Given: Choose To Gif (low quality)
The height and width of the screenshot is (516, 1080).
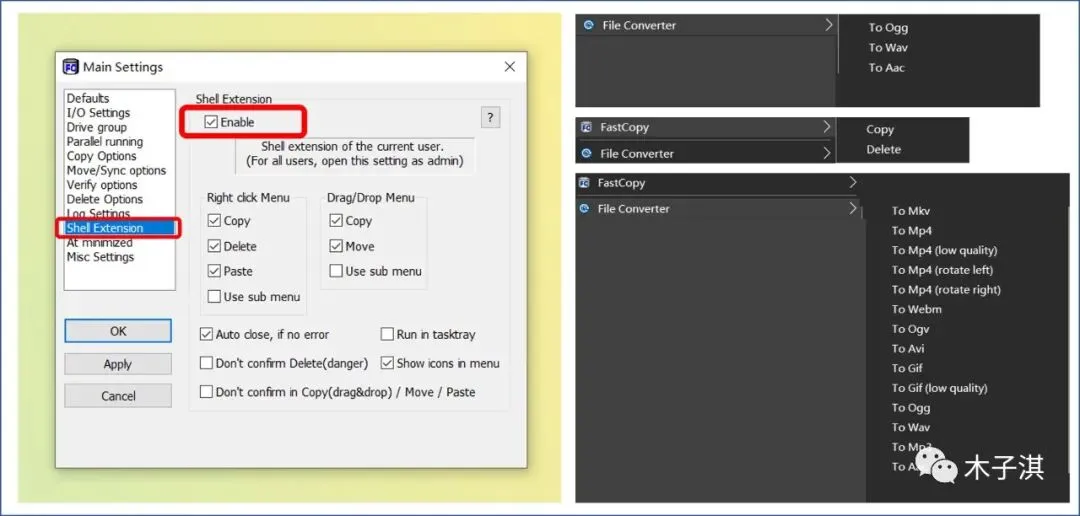Looking at the screenshot, I should [x=939, y=388].
